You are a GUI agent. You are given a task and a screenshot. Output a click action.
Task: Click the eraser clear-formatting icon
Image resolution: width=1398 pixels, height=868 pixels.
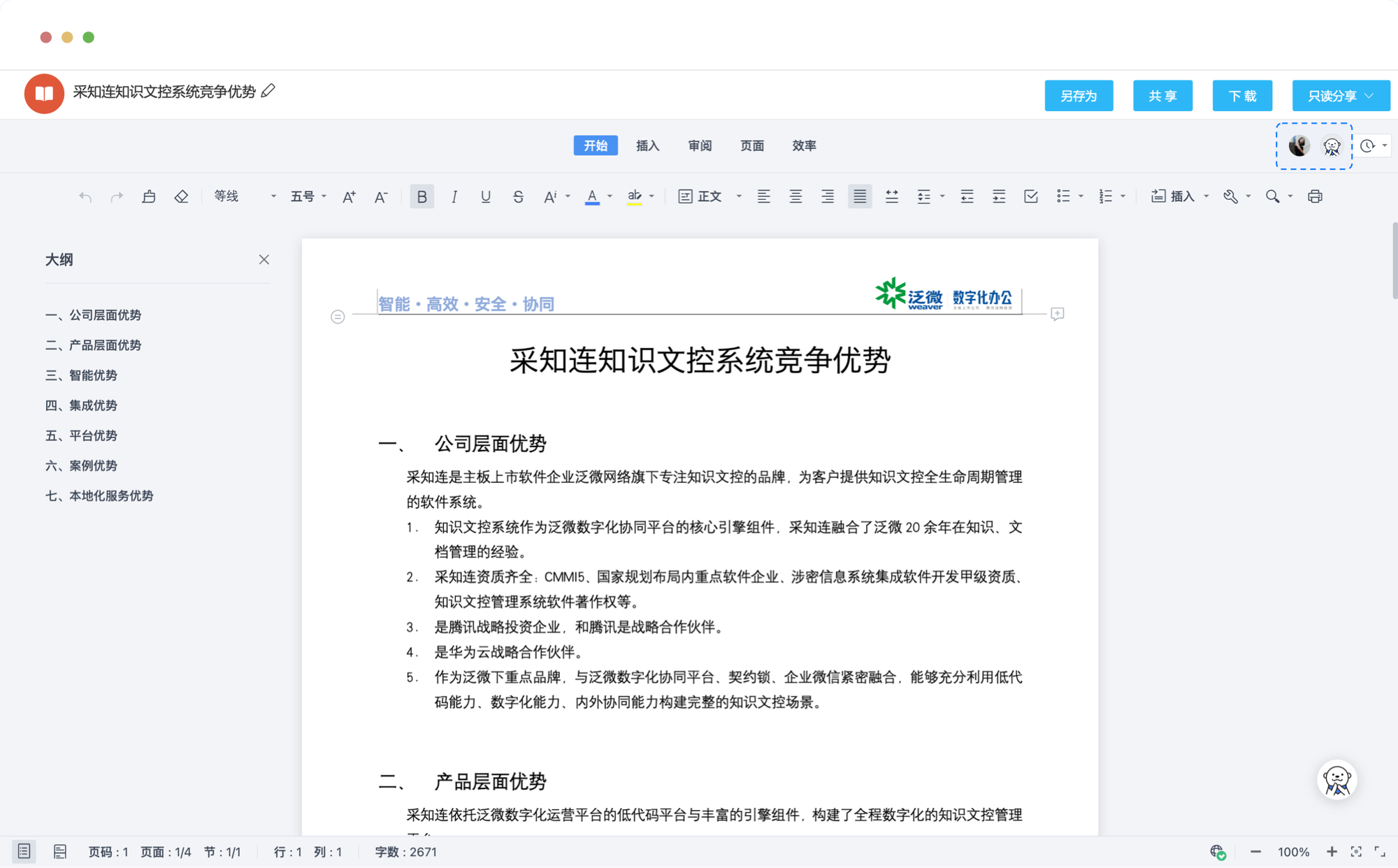point(181,196)
